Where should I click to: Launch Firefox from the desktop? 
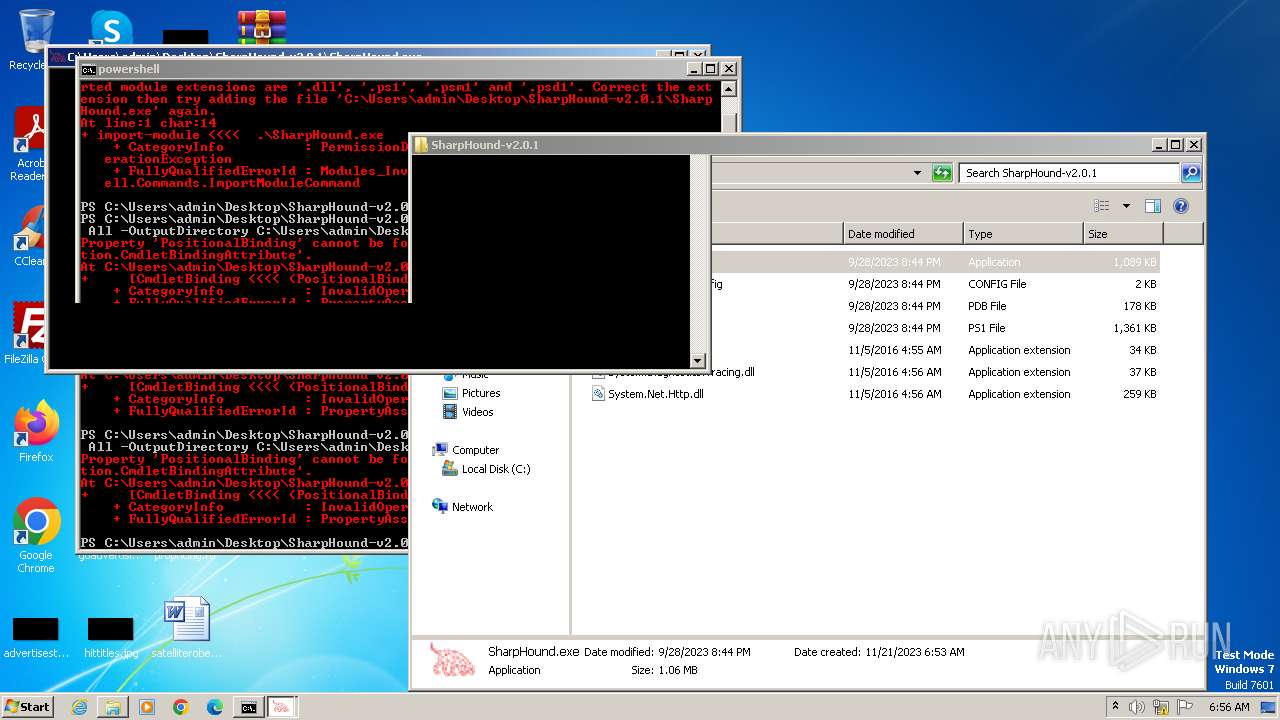[36, 432]
